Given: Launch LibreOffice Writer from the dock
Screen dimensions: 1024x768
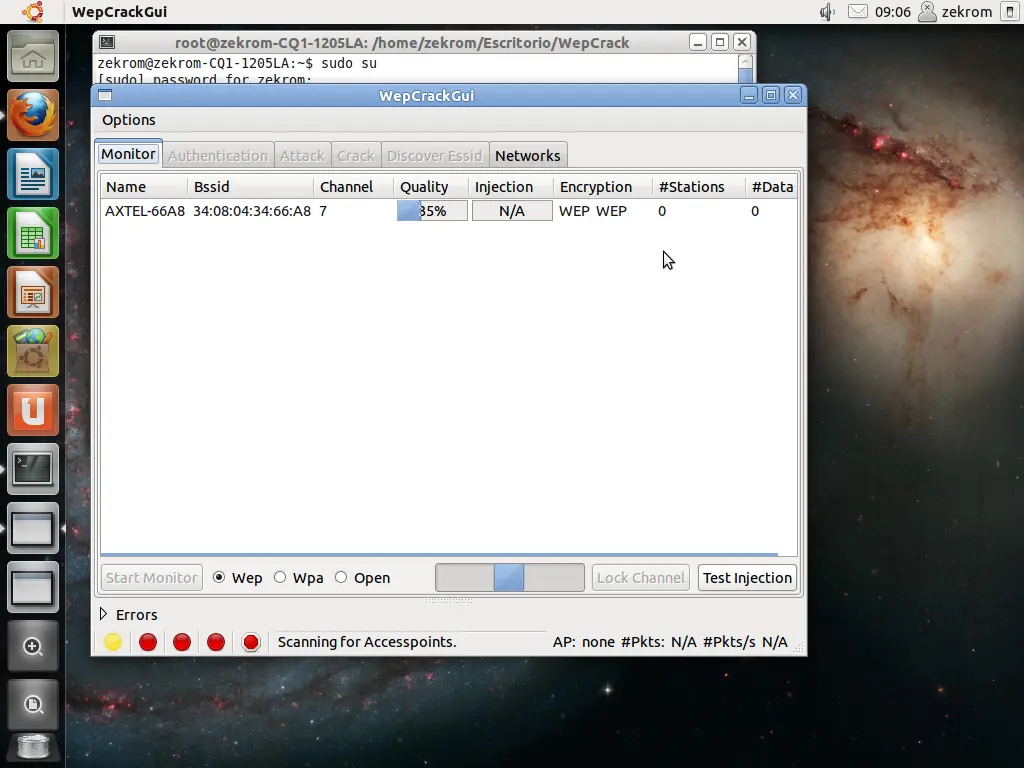Looking at the screenshot, I should tap(33, 174).
